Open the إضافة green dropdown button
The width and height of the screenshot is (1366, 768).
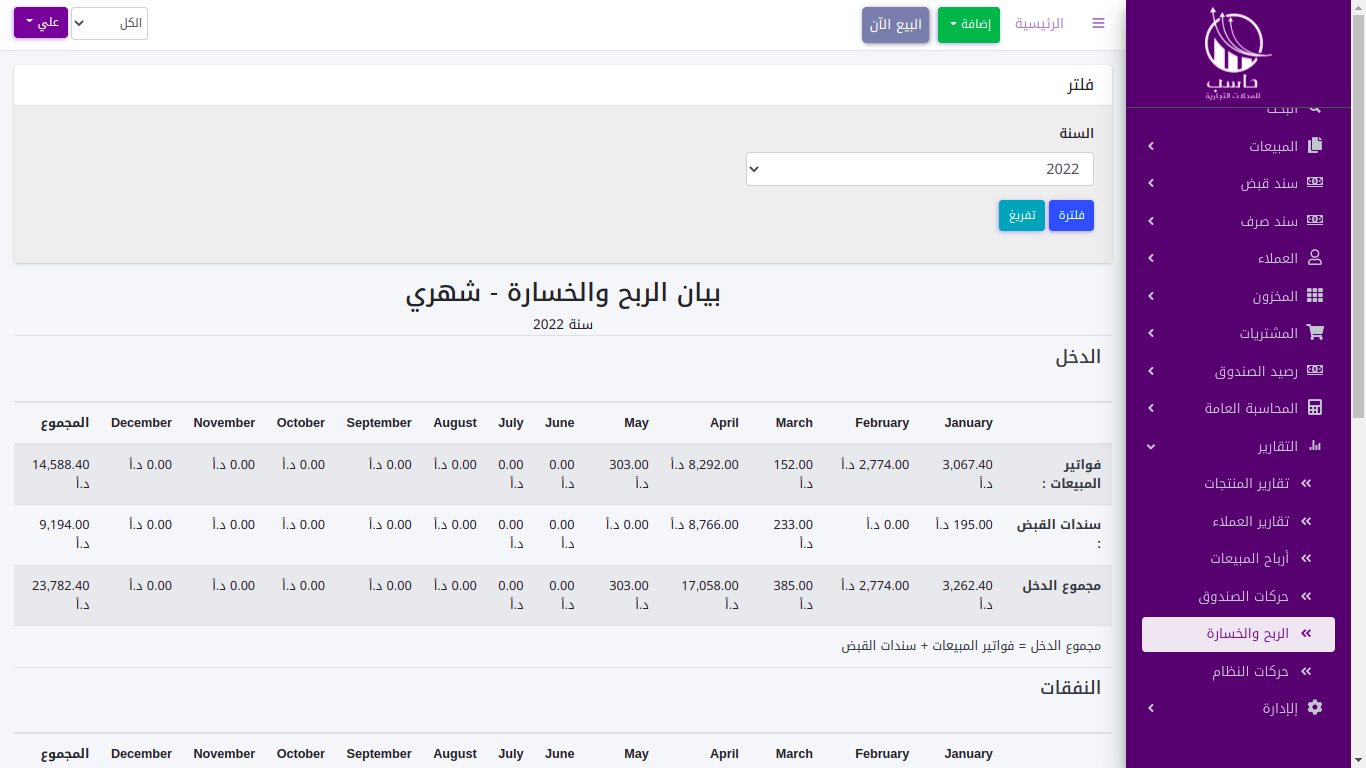point(968,24)
